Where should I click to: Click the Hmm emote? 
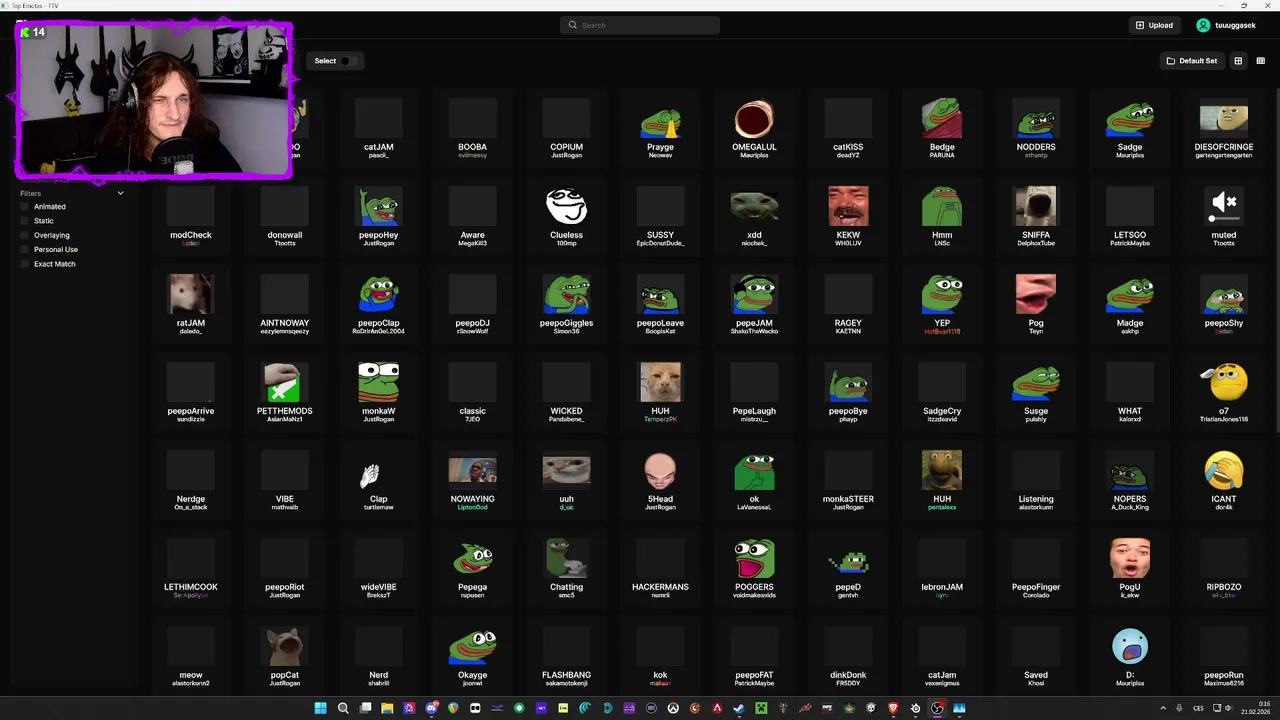[x=942, y=215]
